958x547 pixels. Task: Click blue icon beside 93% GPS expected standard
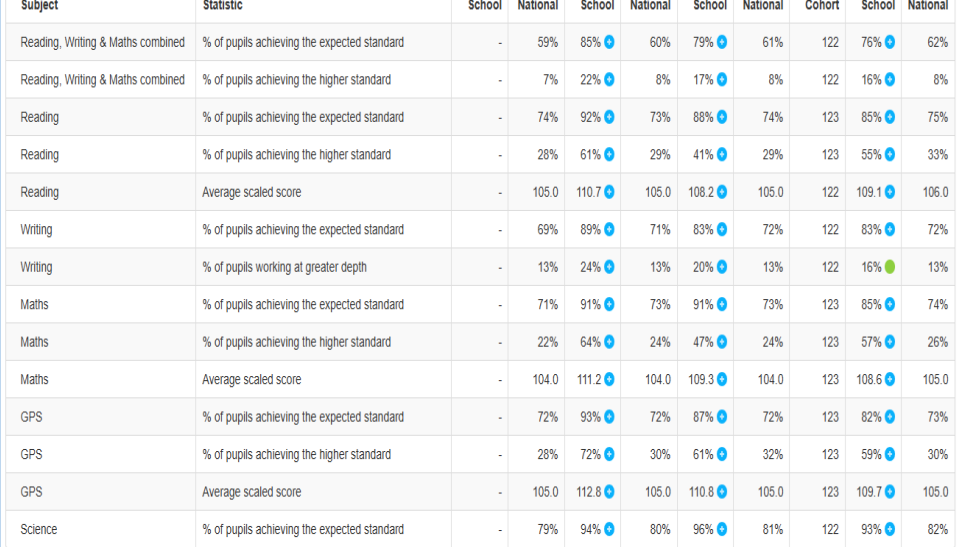(609, 417)
